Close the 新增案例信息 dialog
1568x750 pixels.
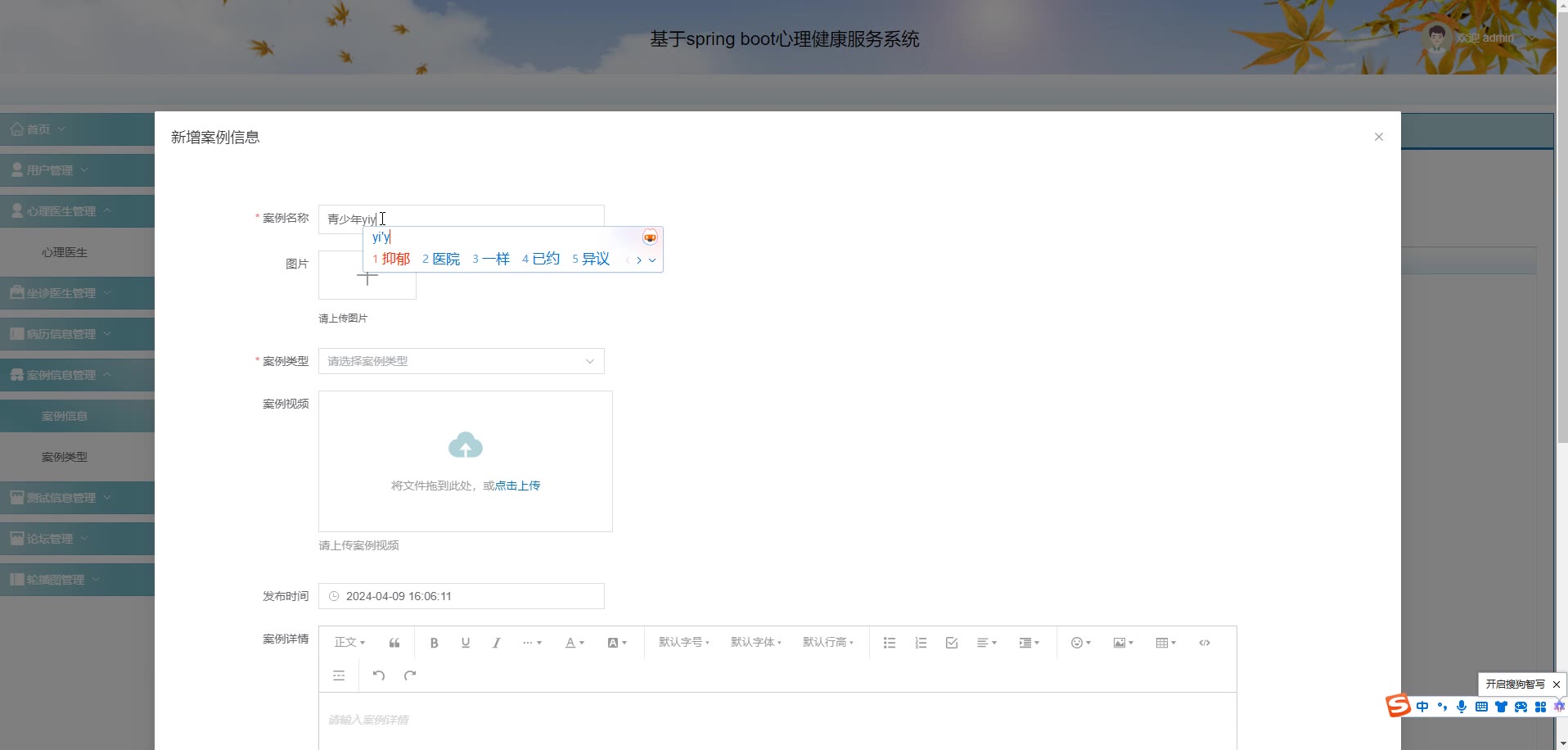(1379, 137)
